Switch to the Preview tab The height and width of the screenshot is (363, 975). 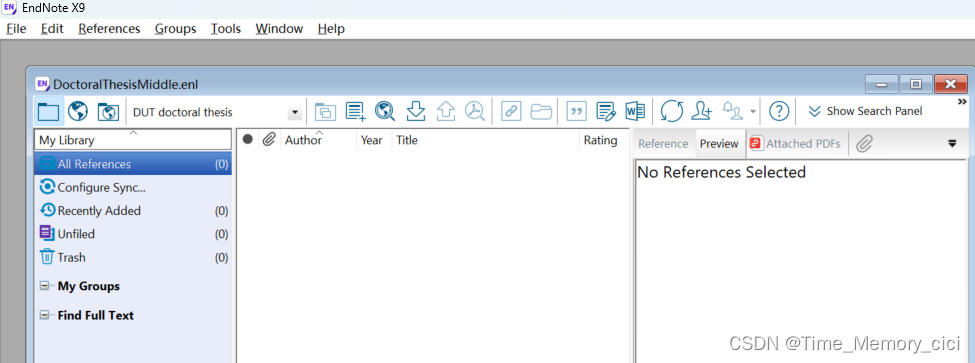[719, 144]
